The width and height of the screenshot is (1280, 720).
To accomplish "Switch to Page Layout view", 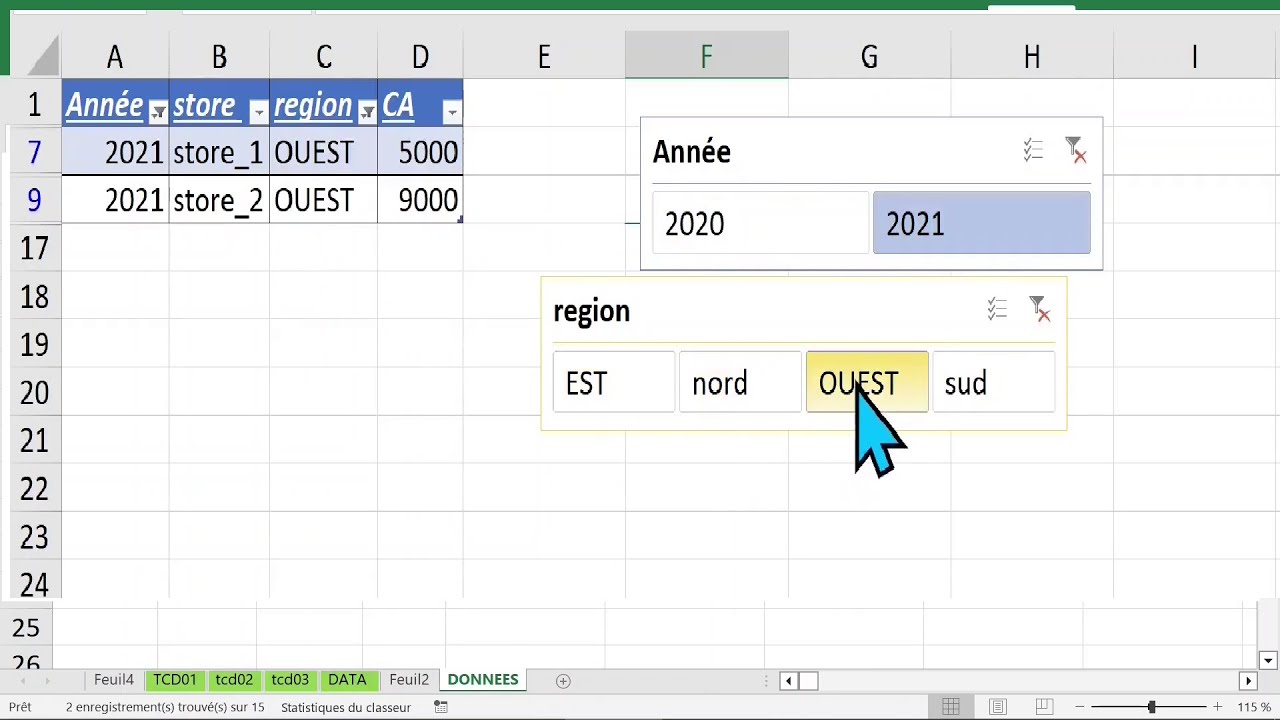I will point(997,707).
